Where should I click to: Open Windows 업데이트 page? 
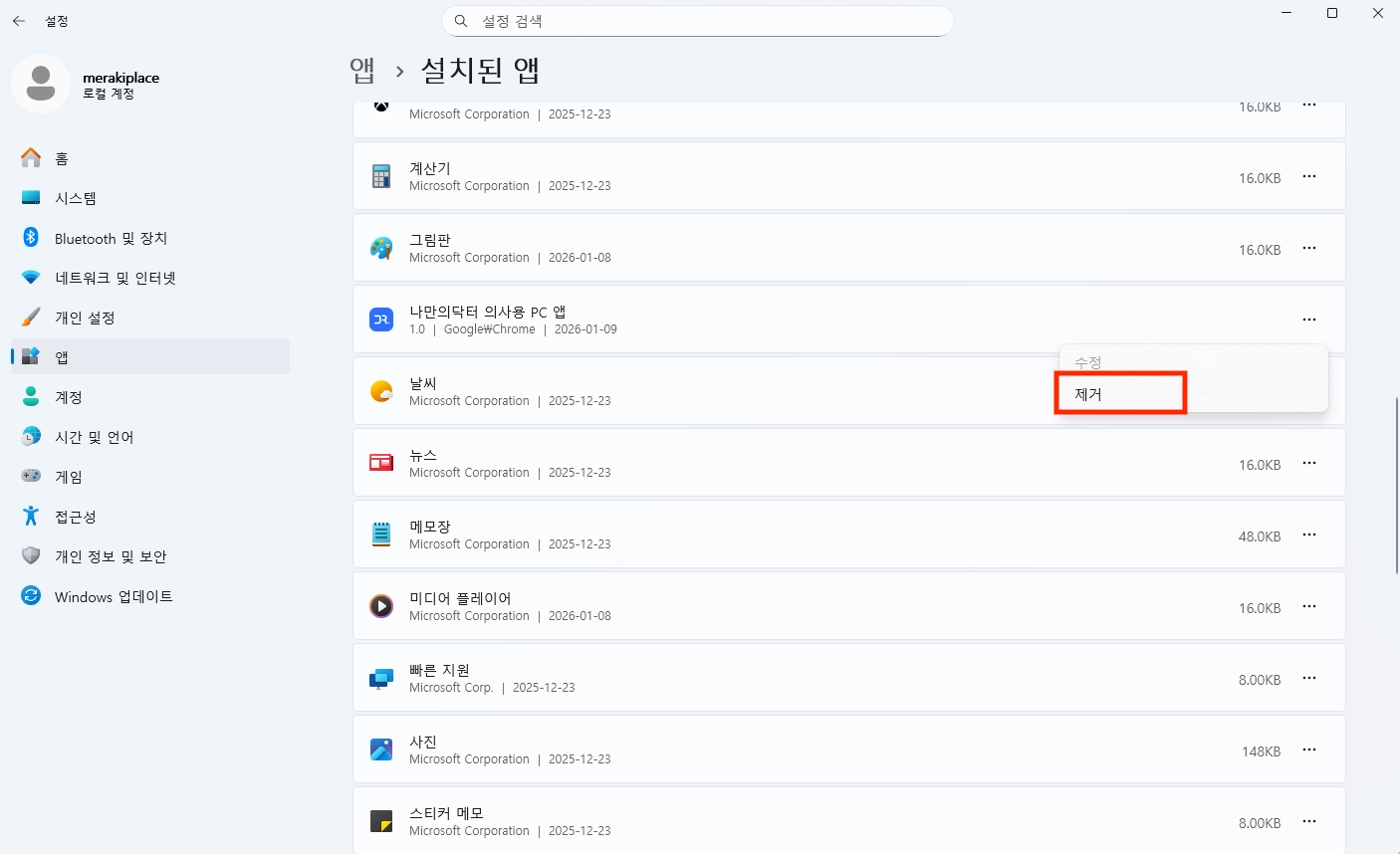click(150, 596)
